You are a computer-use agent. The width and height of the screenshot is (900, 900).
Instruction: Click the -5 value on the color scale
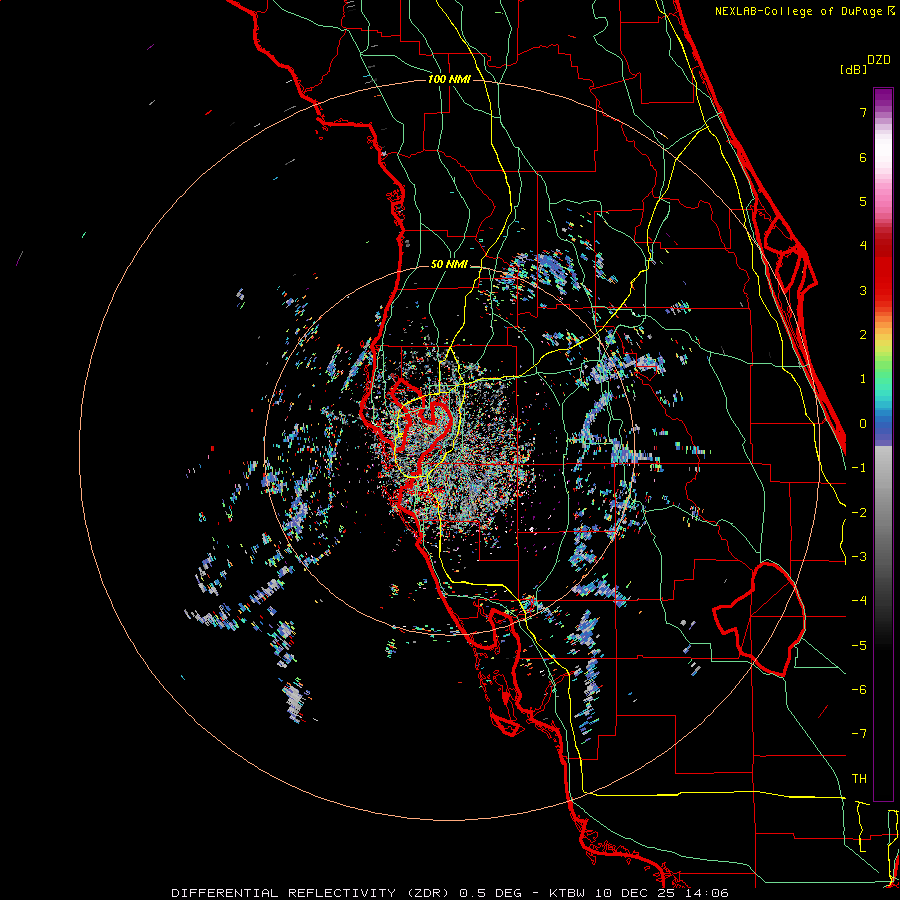860,646
